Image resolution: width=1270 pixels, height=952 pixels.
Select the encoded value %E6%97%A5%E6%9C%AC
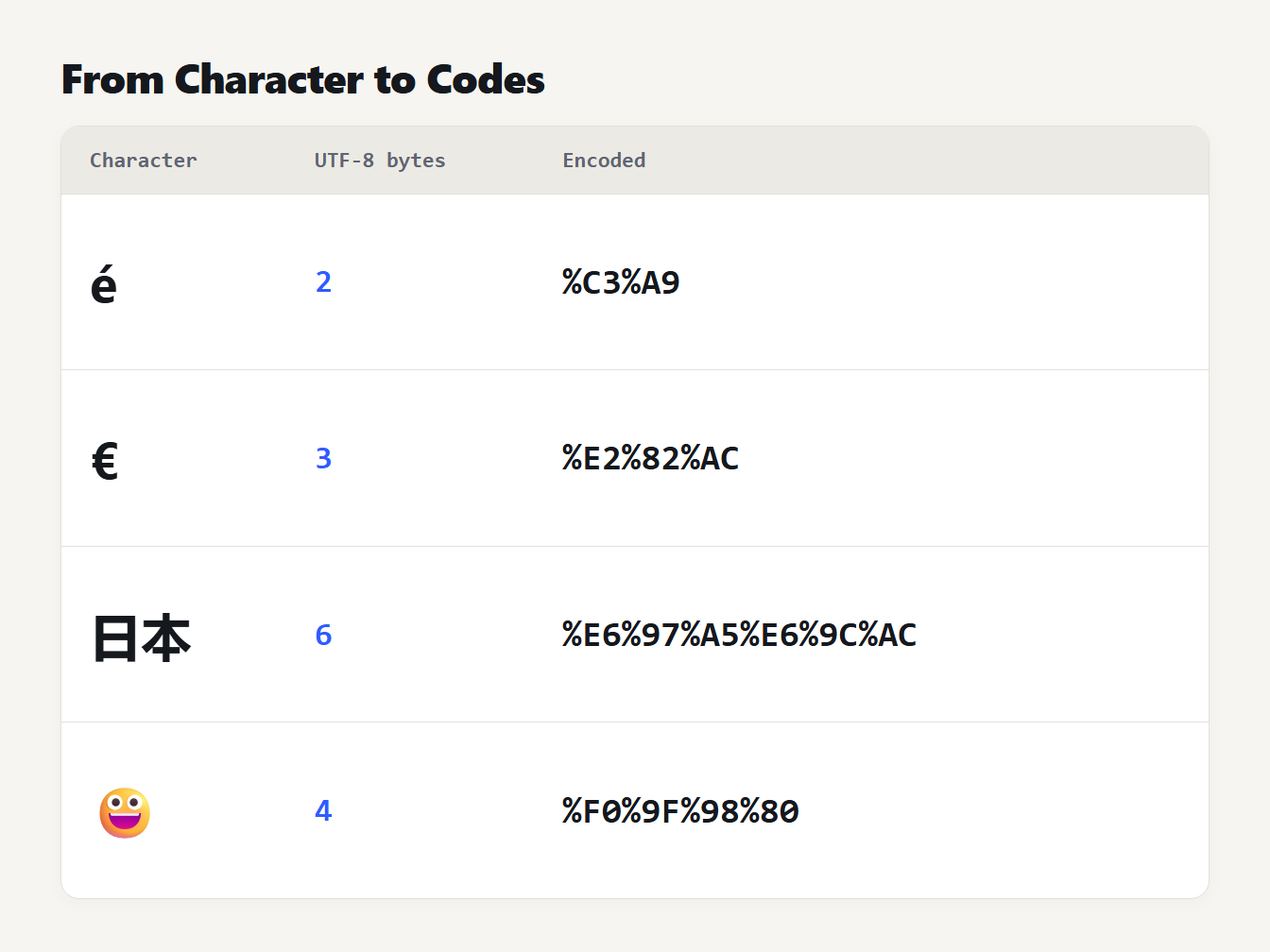(x=739, y=635)
